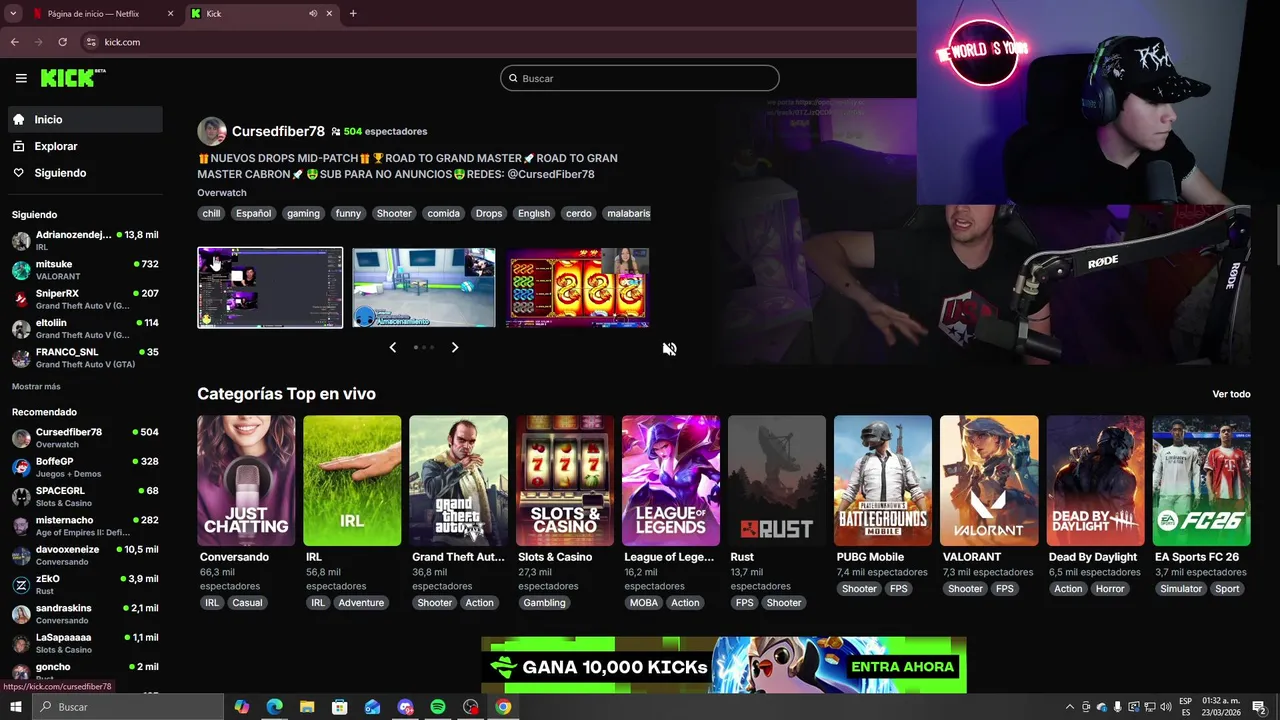Screen dimensions: 1280x720
Task: Open SniperRX channel in sidebar
Action: pyautogui.click(x=85, y=299)
